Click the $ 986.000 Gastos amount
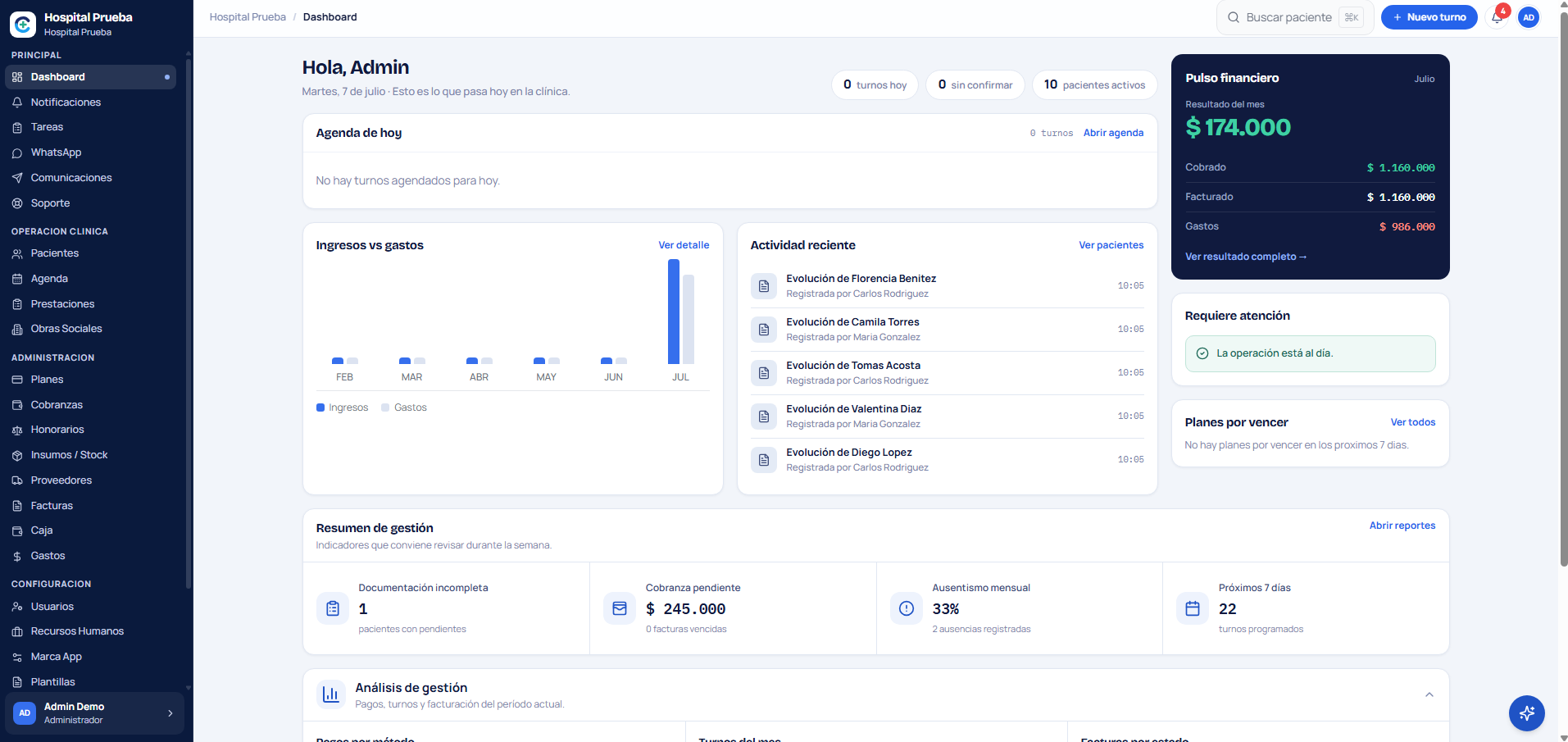Image resolution: width=1568 pixels, height=742 pixels. pos(1407,227)
